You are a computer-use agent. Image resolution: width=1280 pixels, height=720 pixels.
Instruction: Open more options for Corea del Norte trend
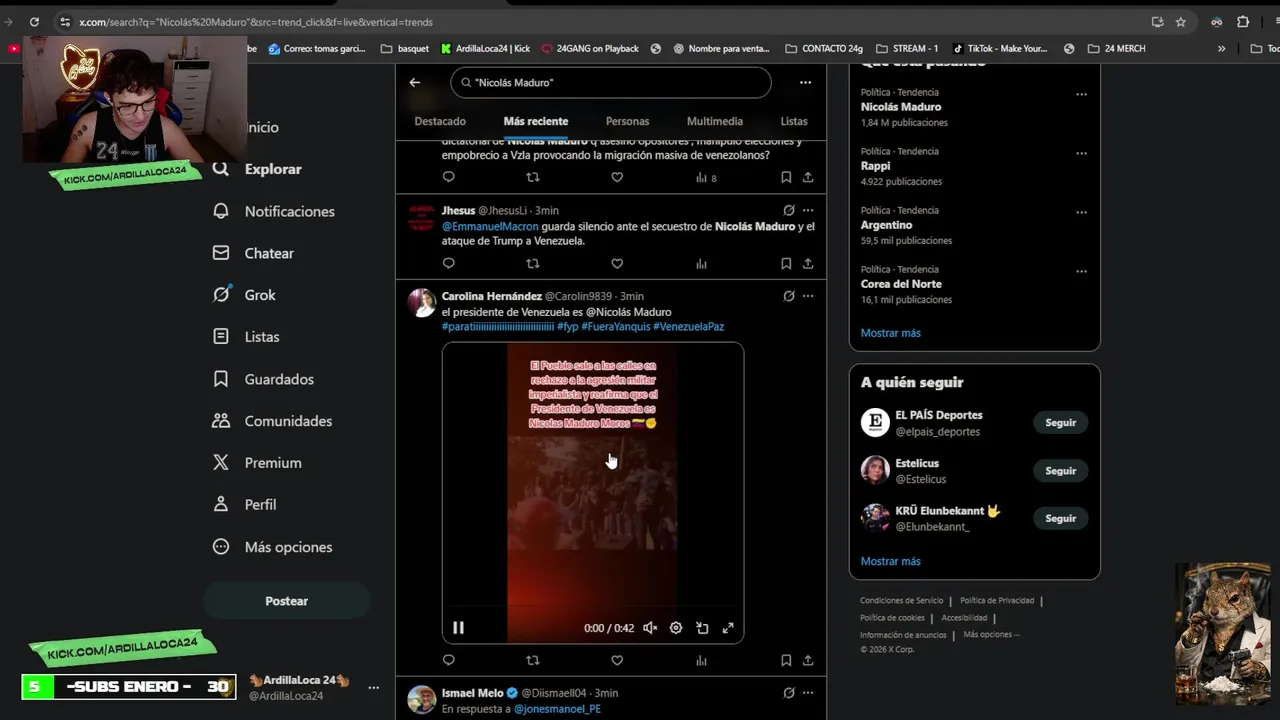(1081, 271)
